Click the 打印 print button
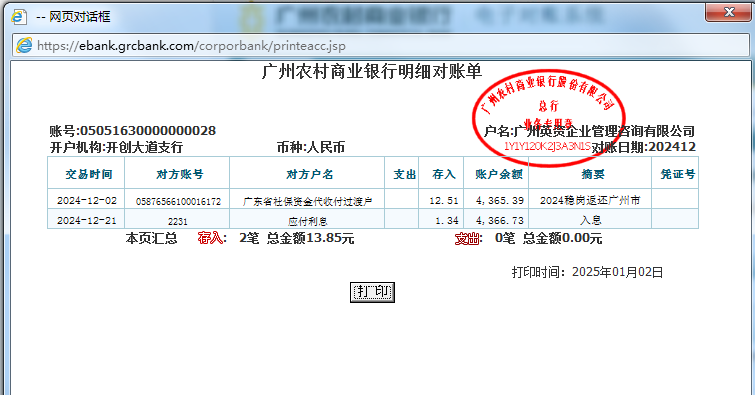This screenshot has height=395, width=755. click(372, 292)
